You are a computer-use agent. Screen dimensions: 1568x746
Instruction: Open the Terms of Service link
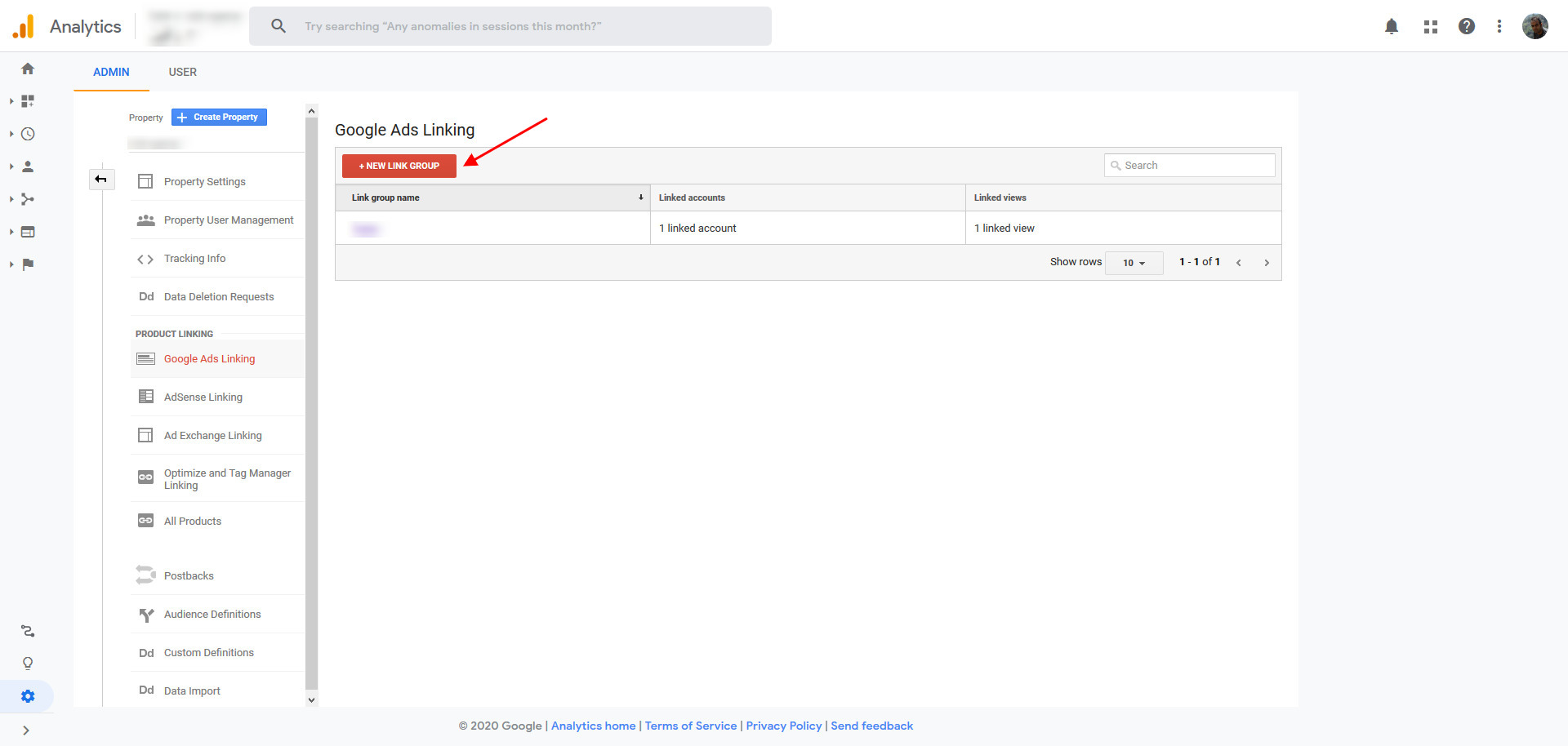(x=691, y=726)
